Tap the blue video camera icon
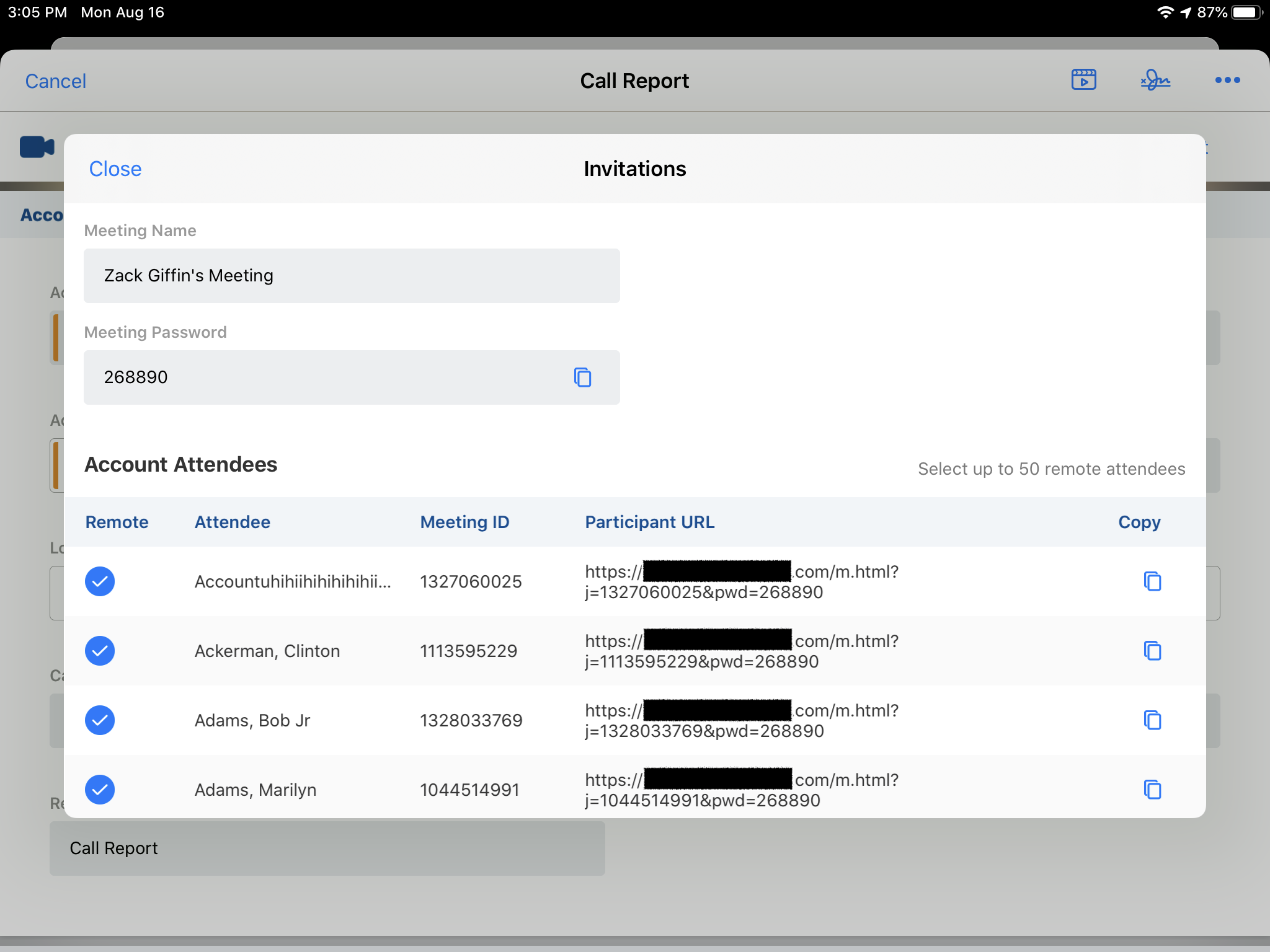Image resolution: width=1270 pixels, height=952 pixels. click(x=37, y=147)
